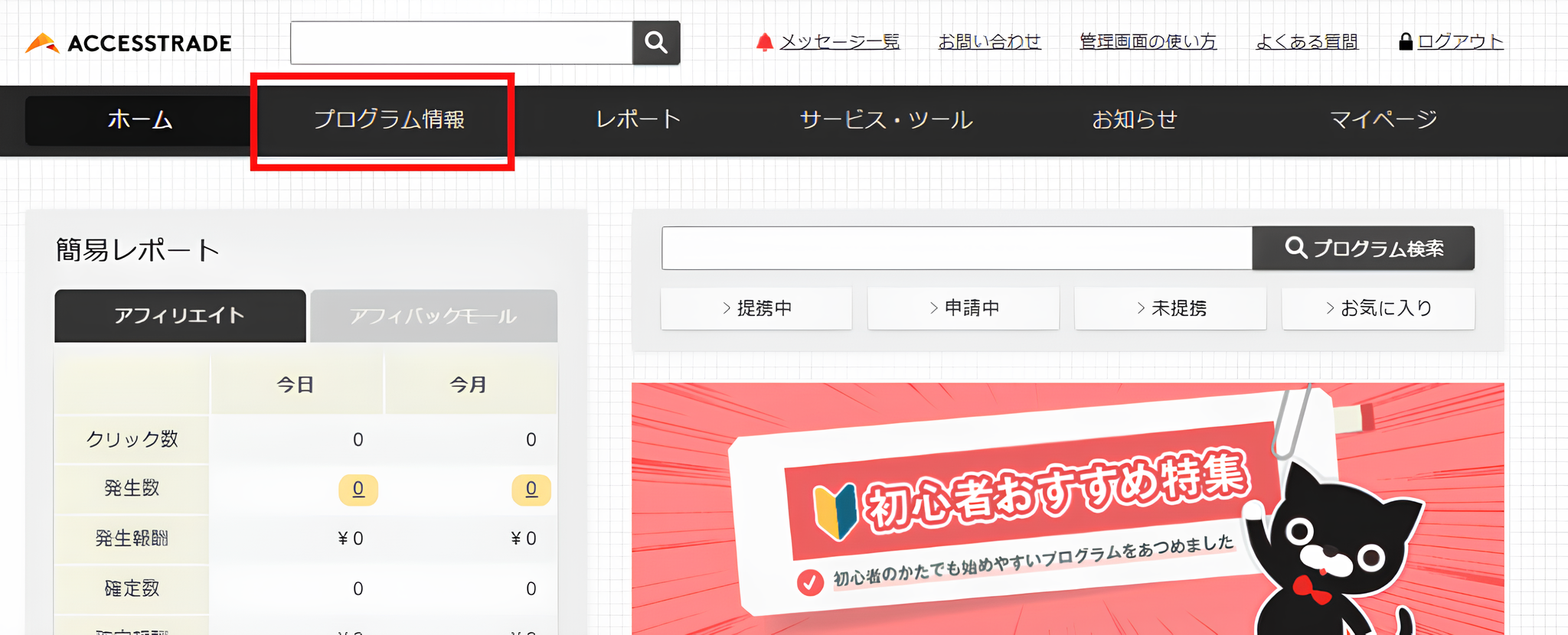This screenshot has height=635, width=1568.
Task: Click the program search text field
Action: tap(956, 248)
